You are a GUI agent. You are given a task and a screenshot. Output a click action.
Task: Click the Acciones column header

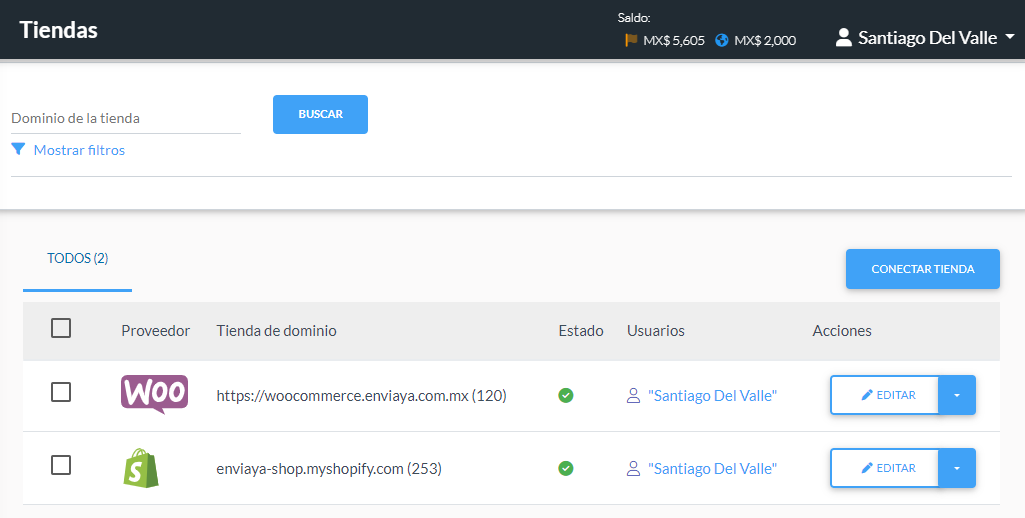(842, 330)
